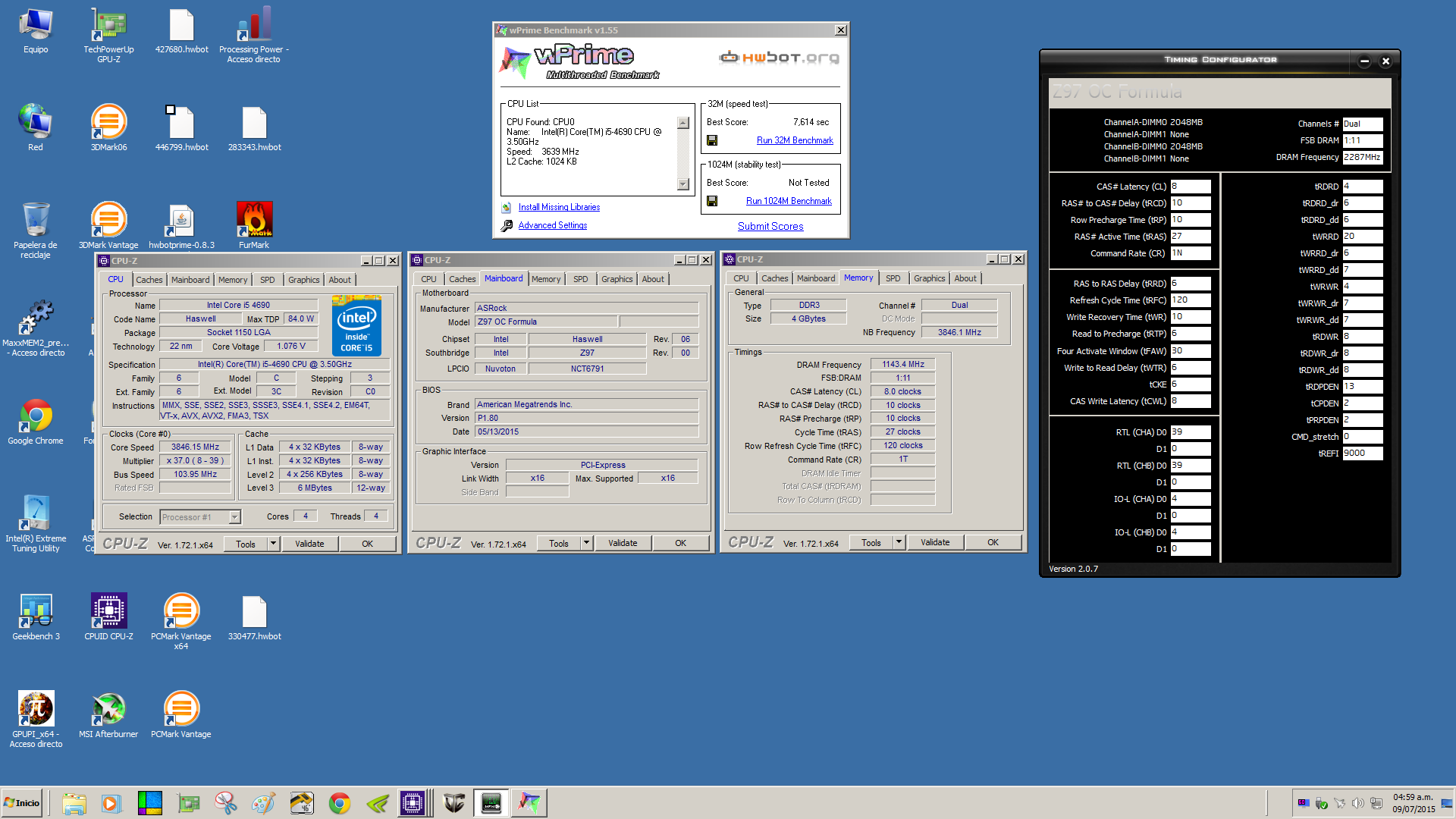The height and width of the screenshot is (819, 1456).
Task: Open the 427680.hwbot file icon
Action: pos(181,30)
